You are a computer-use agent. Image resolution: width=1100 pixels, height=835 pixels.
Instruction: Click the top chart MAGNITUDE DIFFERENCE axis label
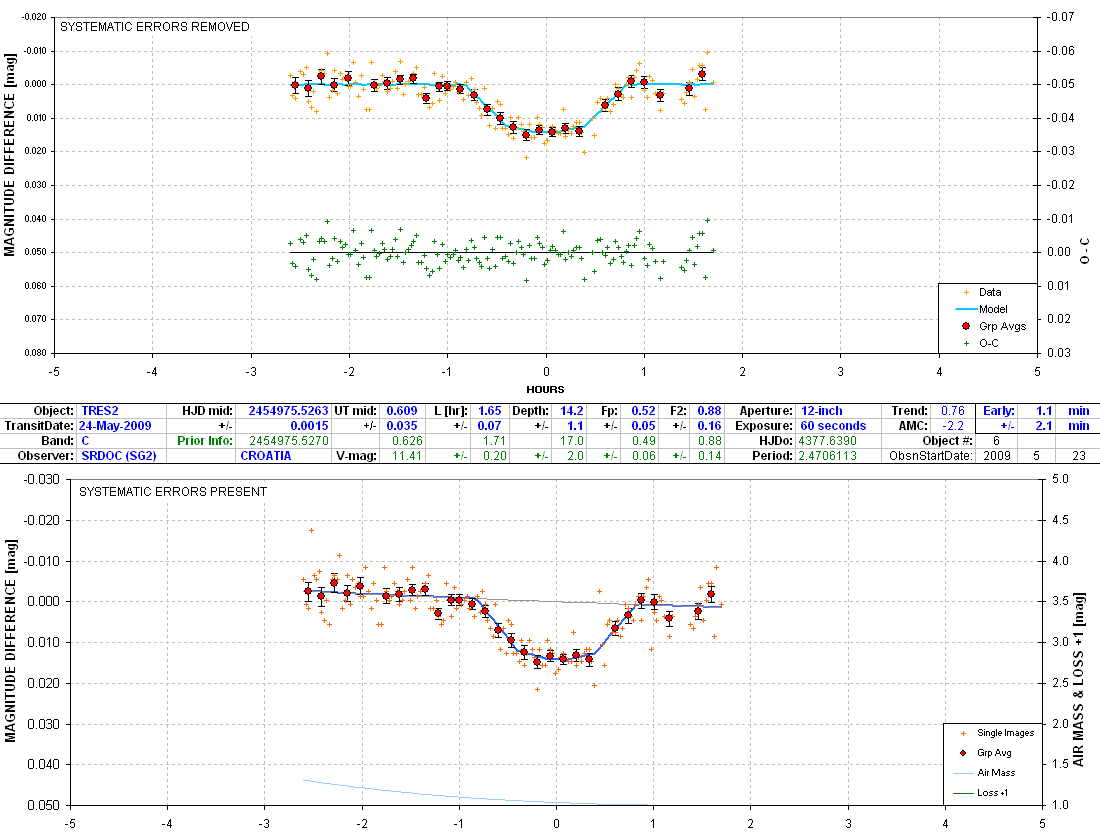click(x=9, y=154)
